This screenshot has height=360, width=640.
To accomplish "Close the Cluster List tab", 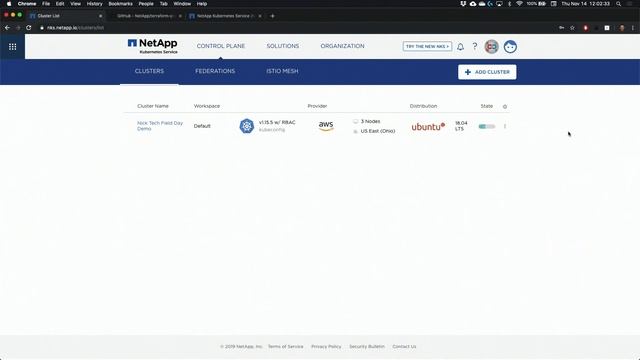I will [x=100, y=16].
